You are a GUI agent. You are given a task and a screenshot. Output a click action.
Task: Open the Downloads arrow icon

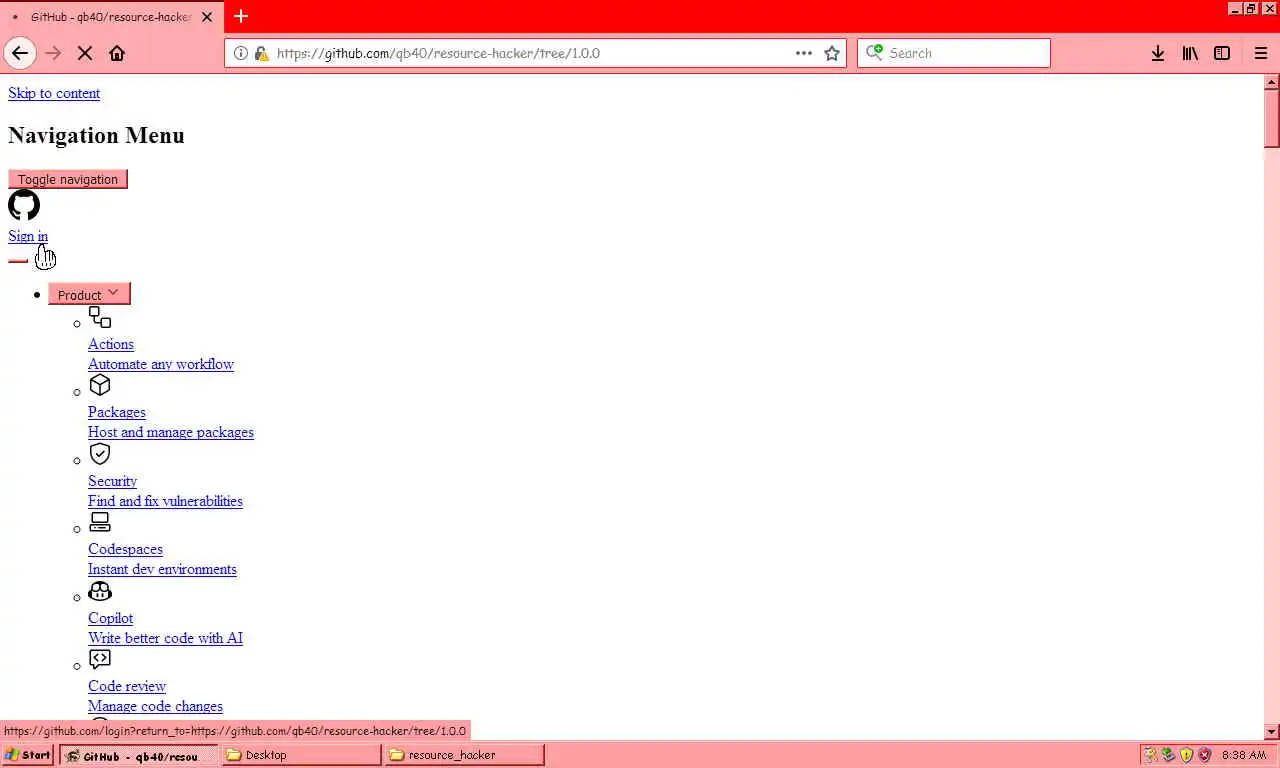click(1158, 53)
